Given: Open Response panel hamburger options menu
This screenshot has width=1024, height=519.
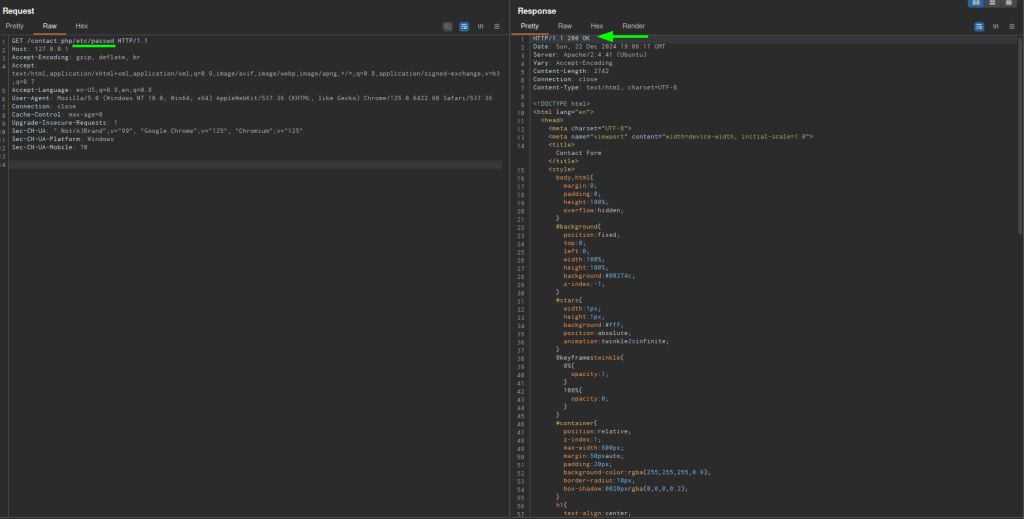Looking at the screenshot, I should pyautogui.click(x=1010, y=26).
